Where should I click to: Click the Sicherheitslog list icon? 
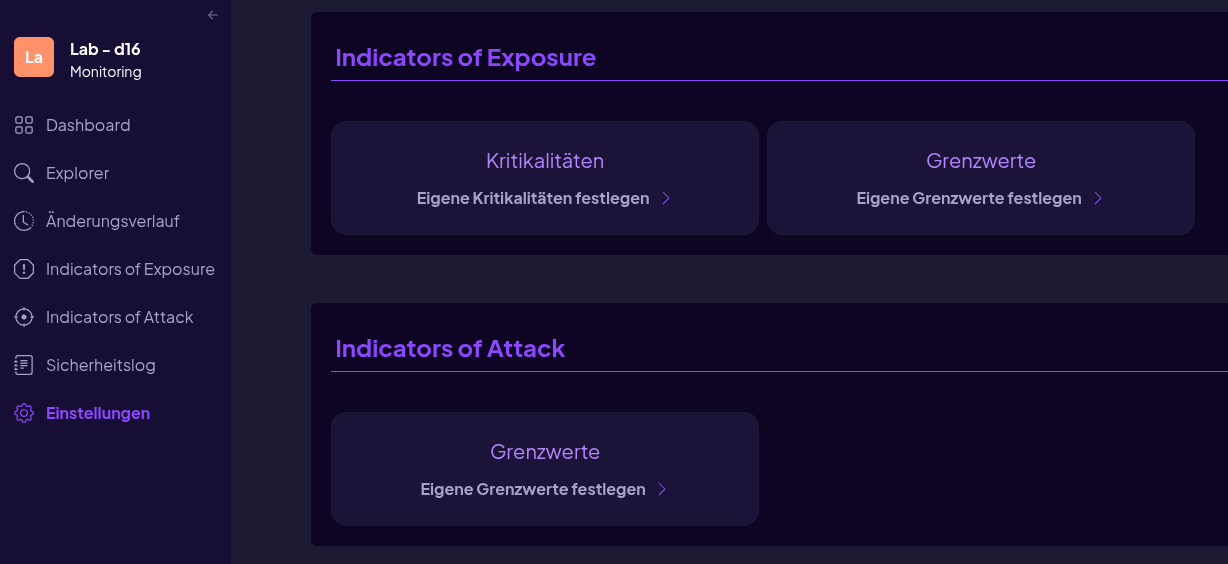coord(24,365)
